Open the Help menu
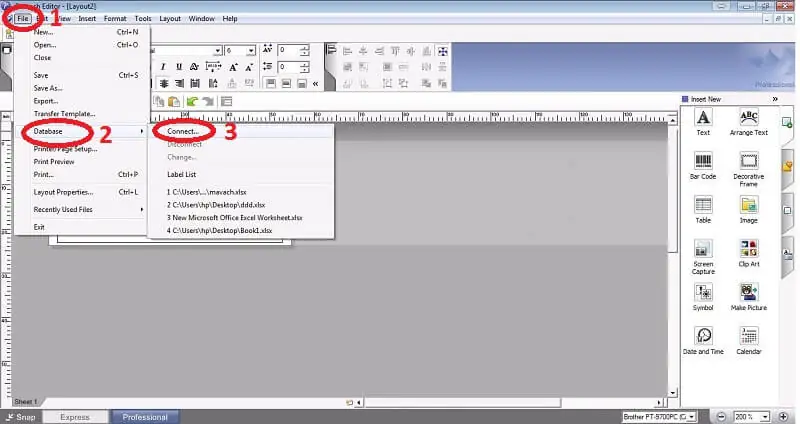This screenshot has width=800, height=424. click(230, 18)
